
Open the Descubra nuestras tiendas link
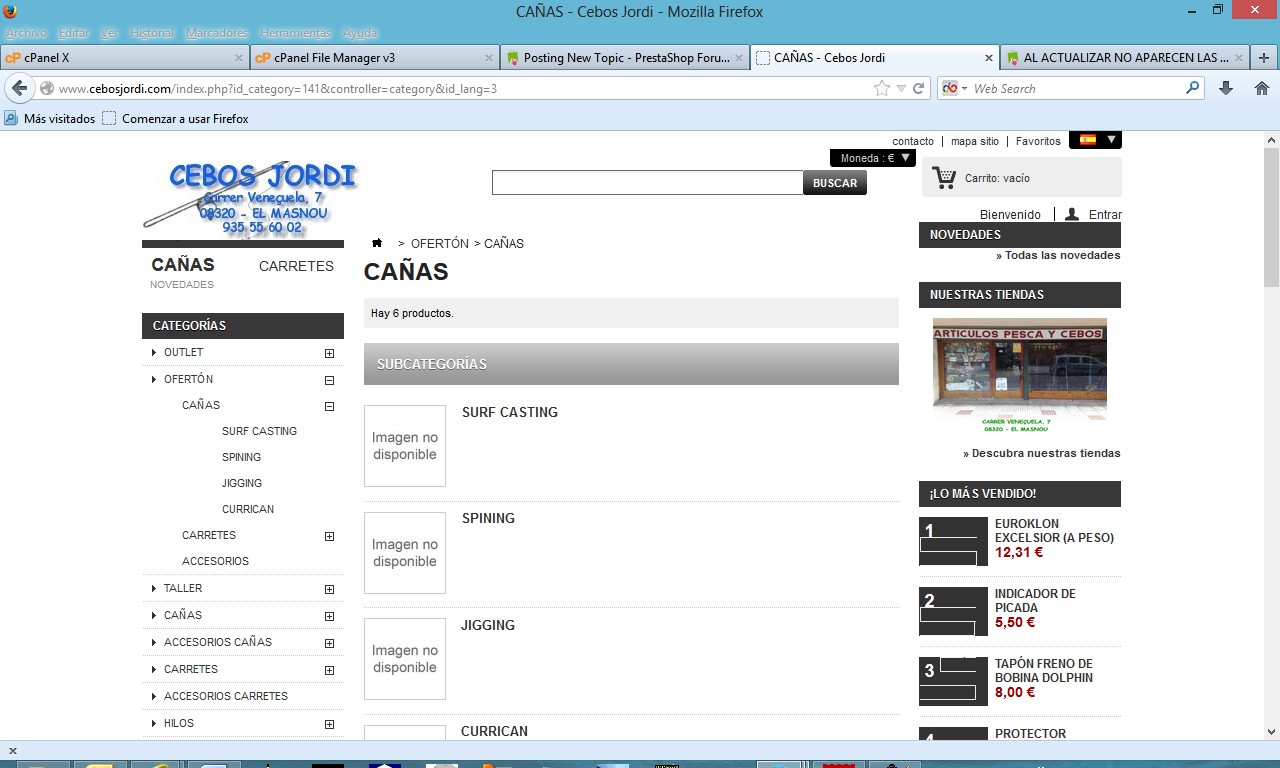pos(1042,453)
